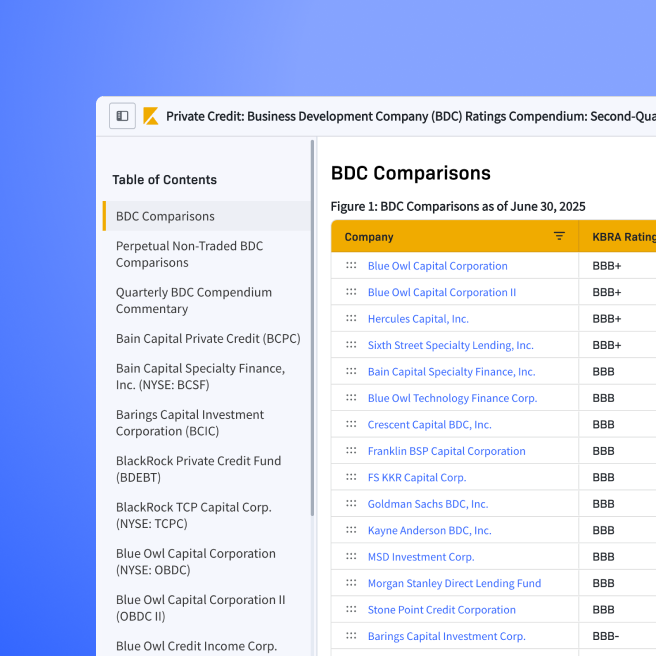Viewport: 656px width, 656px height.
Task: Click drag handle for Bain Capital Specialty Finance row
Action: tap(351, 371)
